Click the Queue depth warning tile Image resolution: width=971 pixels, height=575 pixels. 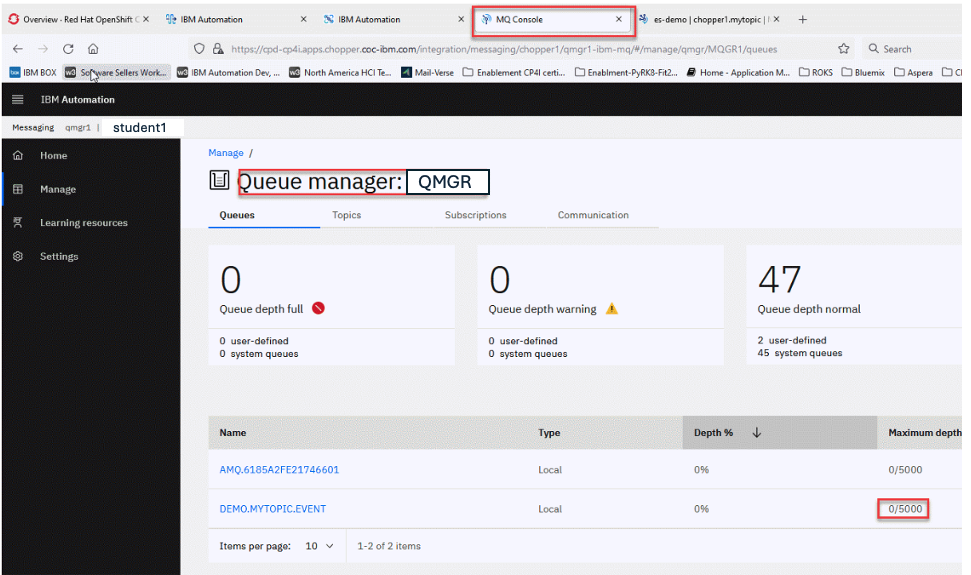click(x=600, y=305)
